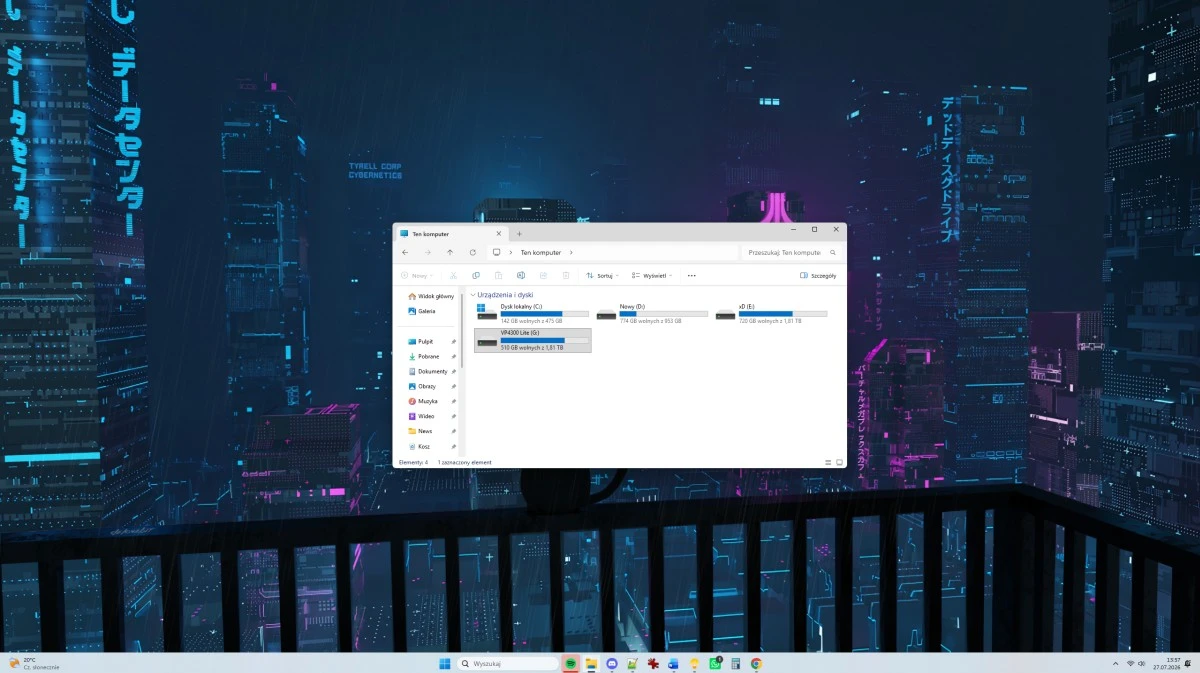1200x673 pixels.
Task: Open a new Explorer tab
Action: click(x=519, y=233)
